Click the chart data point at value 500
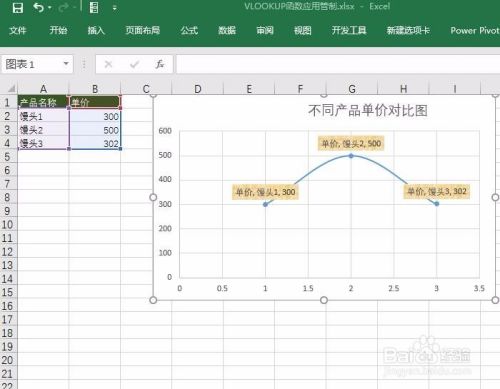Viewport: 500px width, 389px height. 351,156
